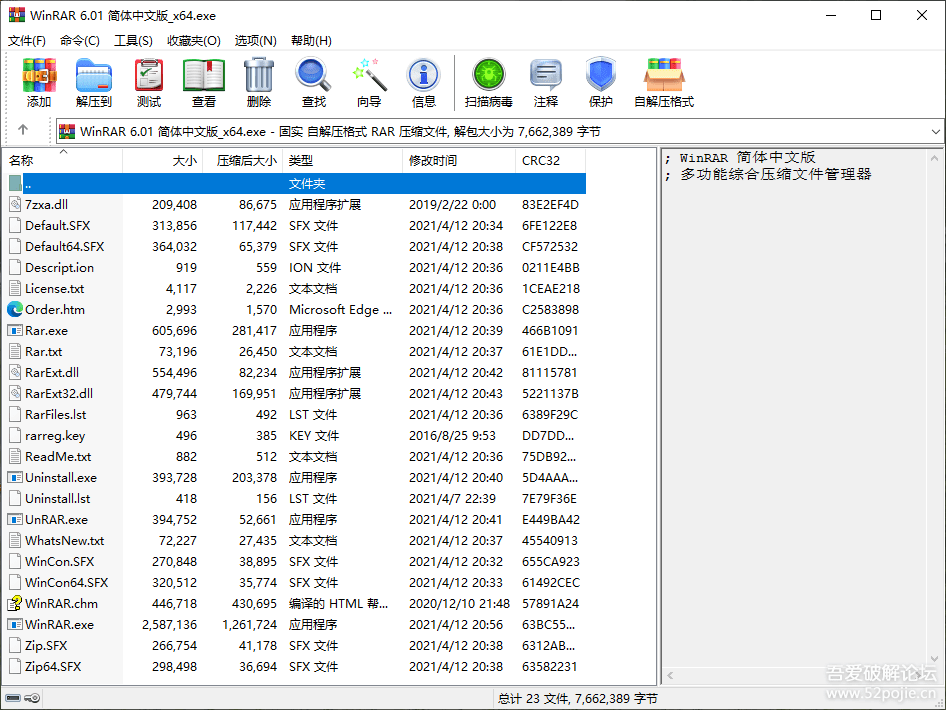This screenshot has height=710, width=946.
Task: Open the 文件(F) menu
Action: tap(27, 40)
